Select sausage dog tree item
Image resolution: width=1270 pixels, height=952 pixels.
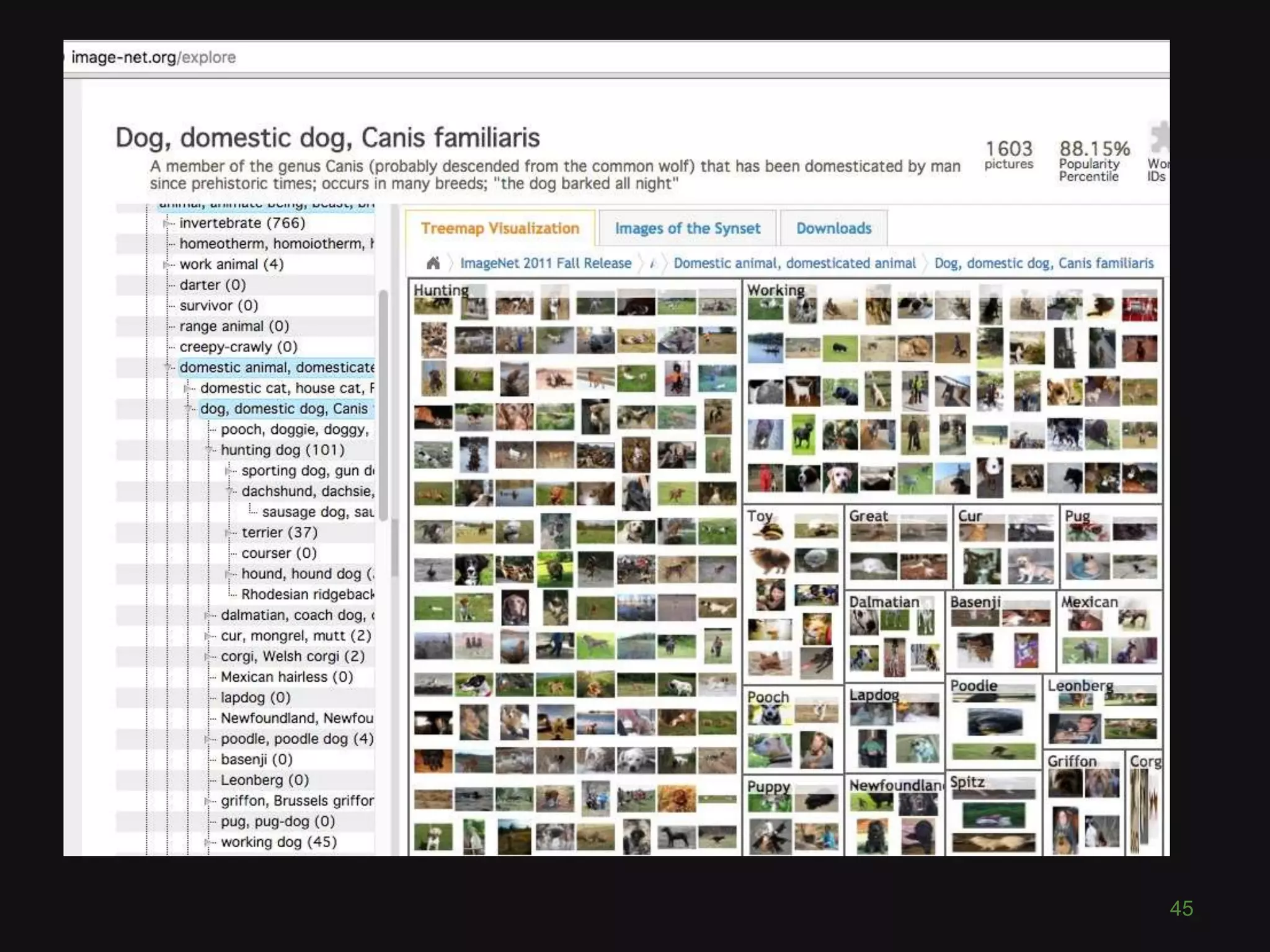coord(318,512)
